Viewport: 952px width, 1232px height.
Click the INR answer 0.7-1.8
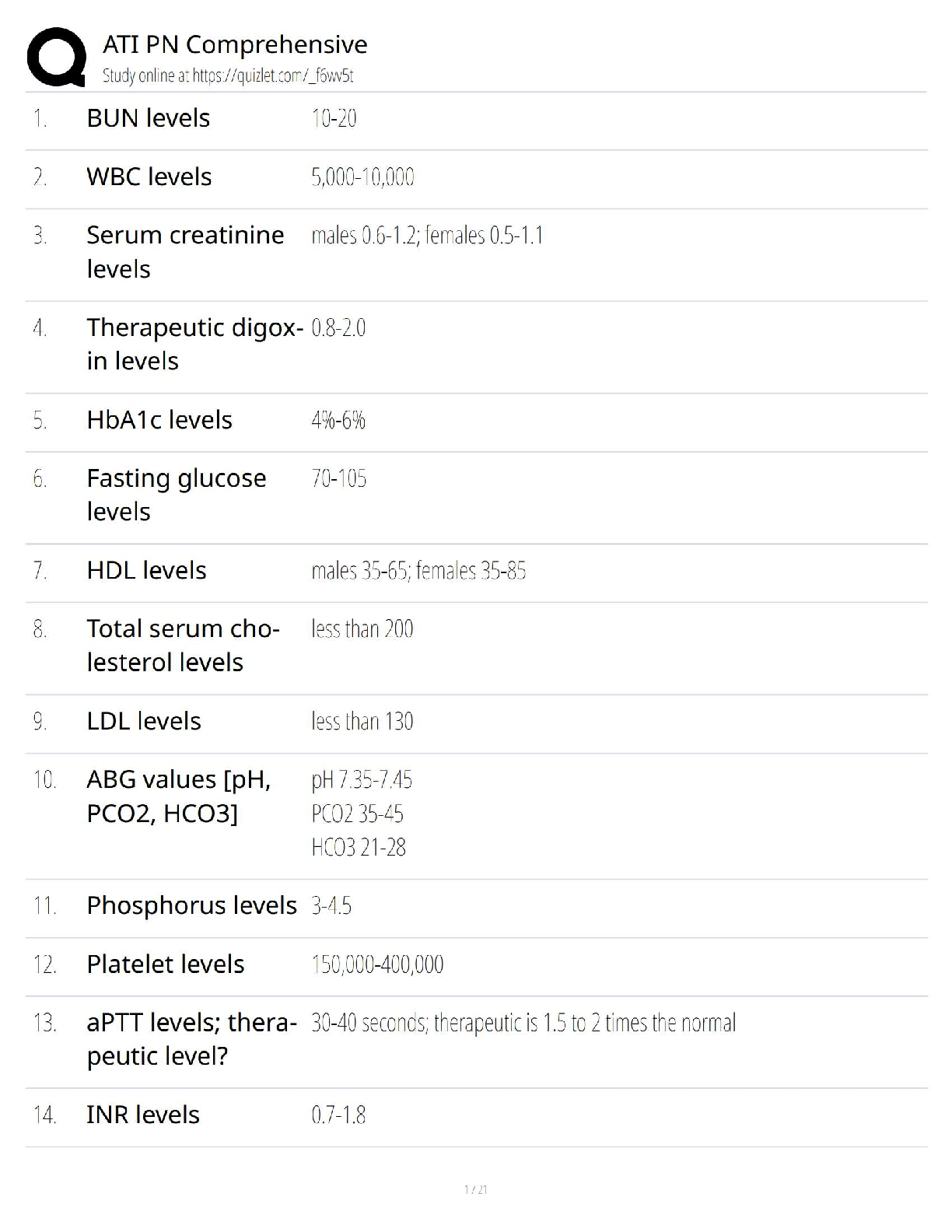pyautogui.click(x=338, y=1115)
